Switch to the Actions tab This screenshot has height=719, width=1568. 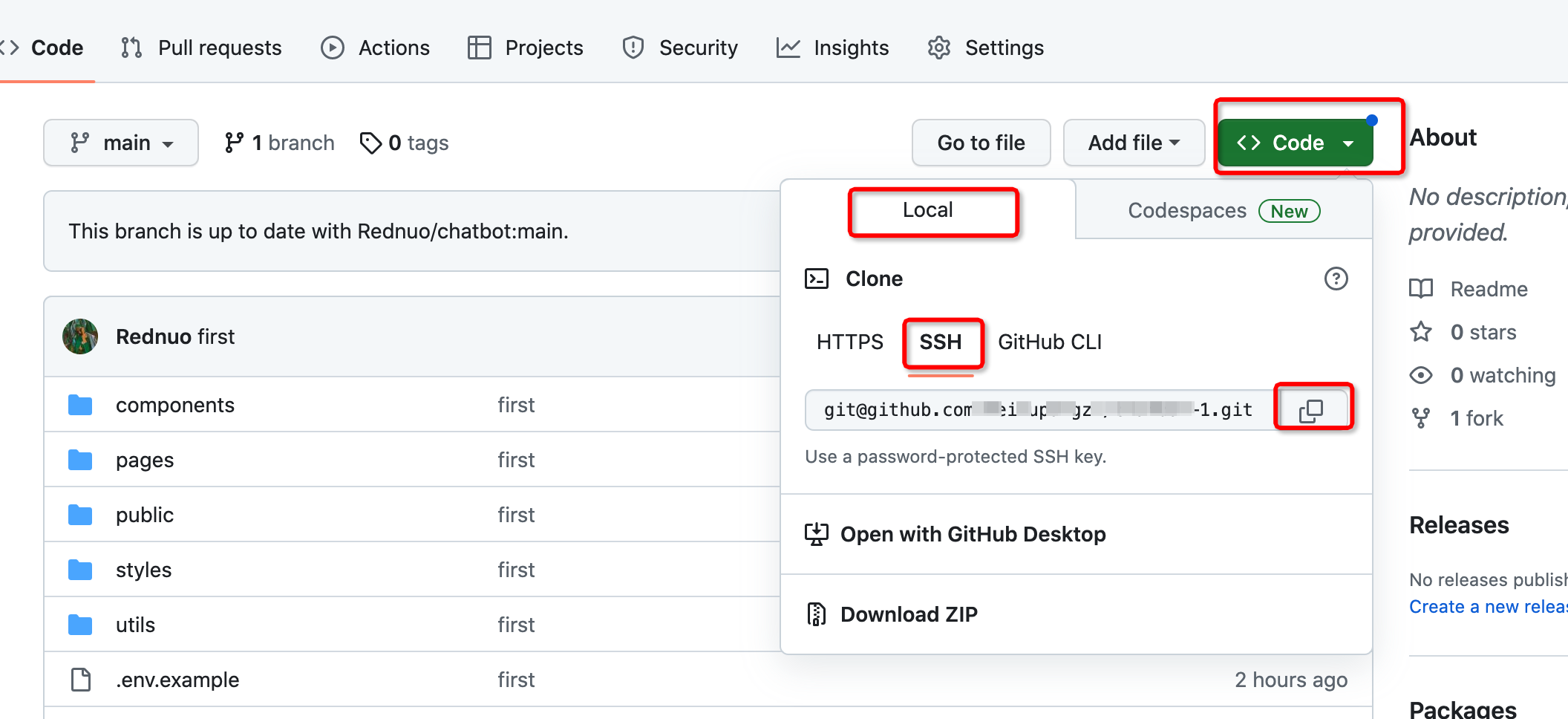click(375, 48)
